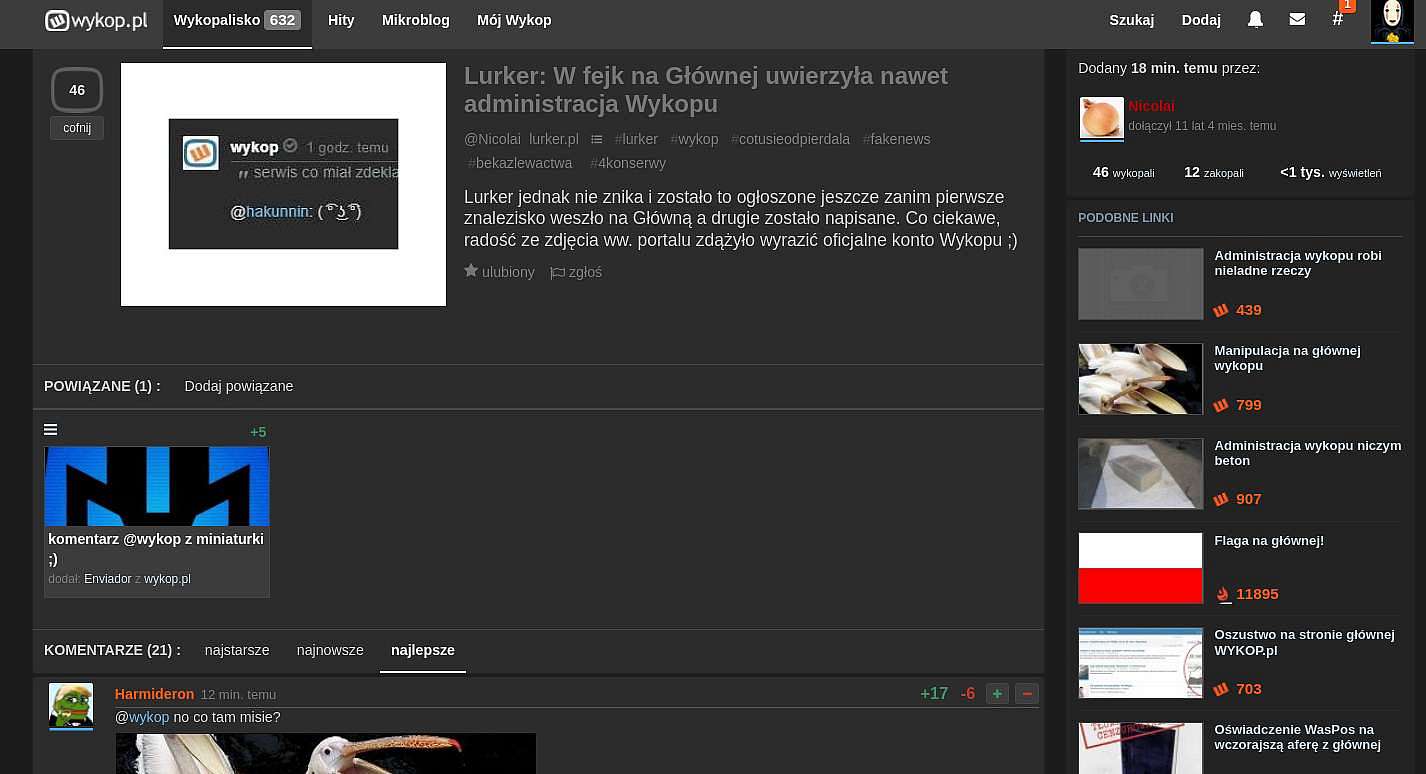Open the Mikroblog section
1426x774 pixels.
[416, 20]
